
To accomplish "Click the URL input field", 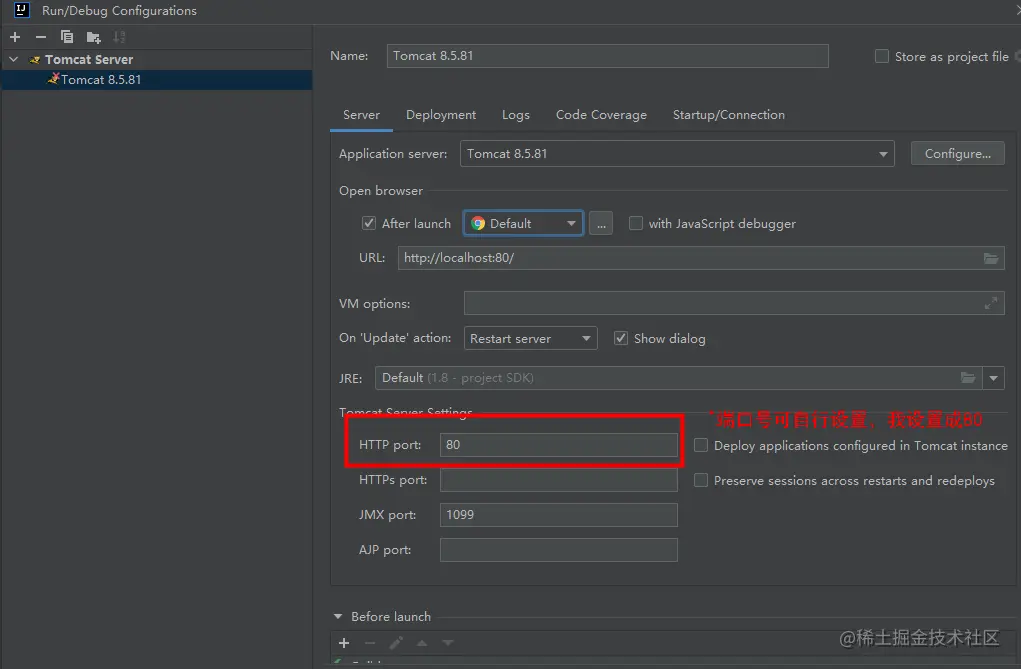I will pyautogui.click(x=701, y=258).
